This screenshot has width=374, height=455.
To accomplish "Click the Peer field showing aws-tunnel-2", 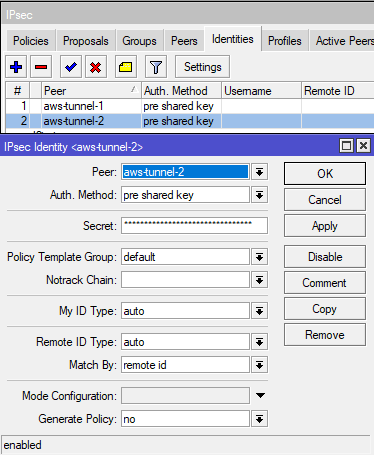I will [x=185, y=172].
